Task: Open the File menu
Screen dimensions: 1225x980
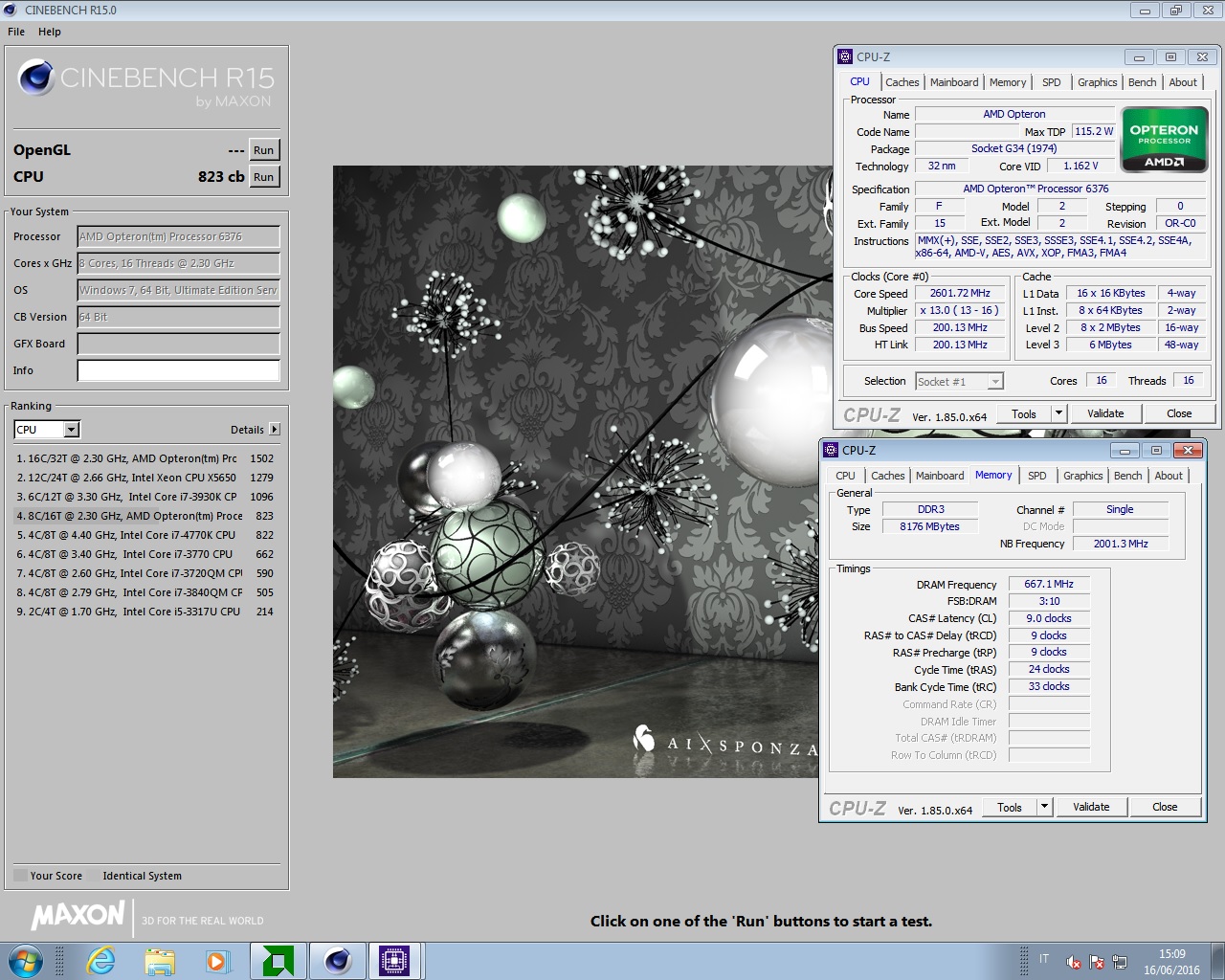Action: coord(16,32)
